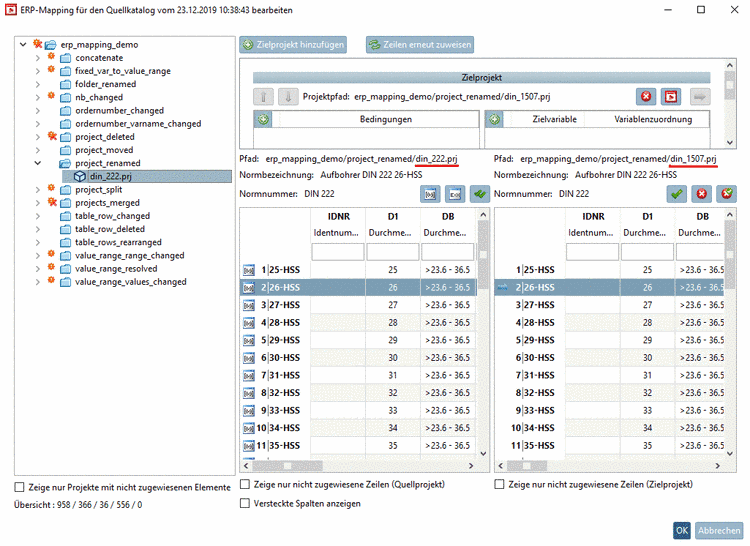Click the D1 filter field in source table
The width and height of the screenshot is (750, 546).
click(393, 252)
